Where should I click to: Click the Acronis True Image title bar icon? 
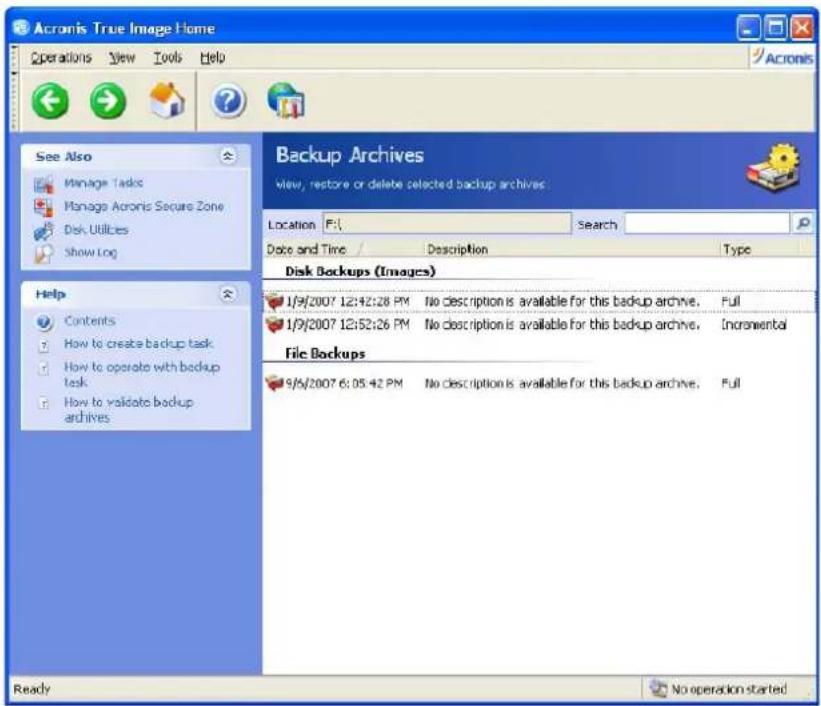pos(21,27)
